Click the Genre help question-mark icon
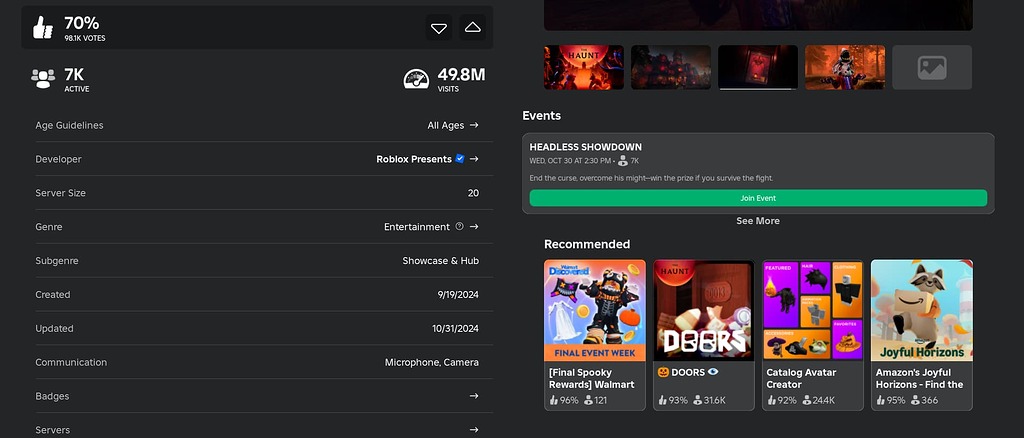1024x438 pixels. pos(460,227)
